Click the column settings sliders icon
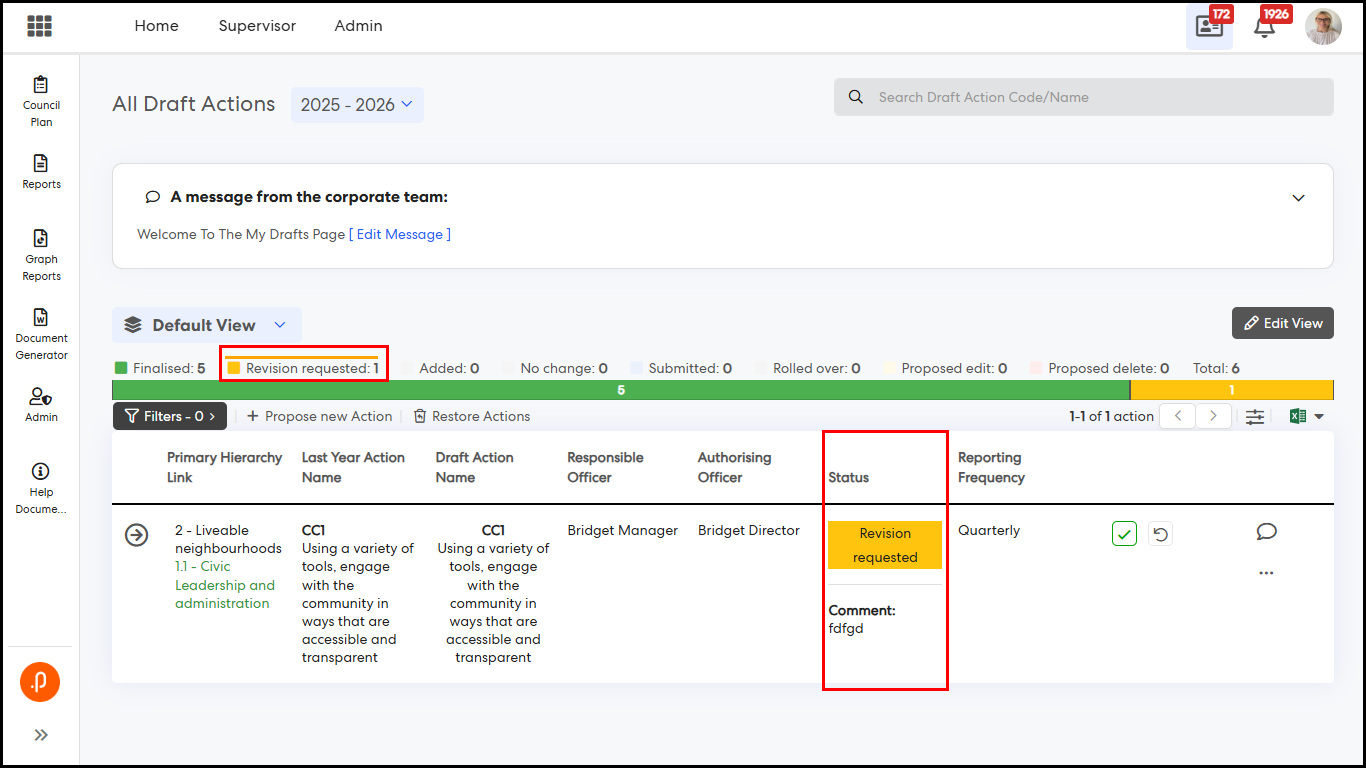Viewport: 1366px width, 768px height. click(x=1254, y=417)
